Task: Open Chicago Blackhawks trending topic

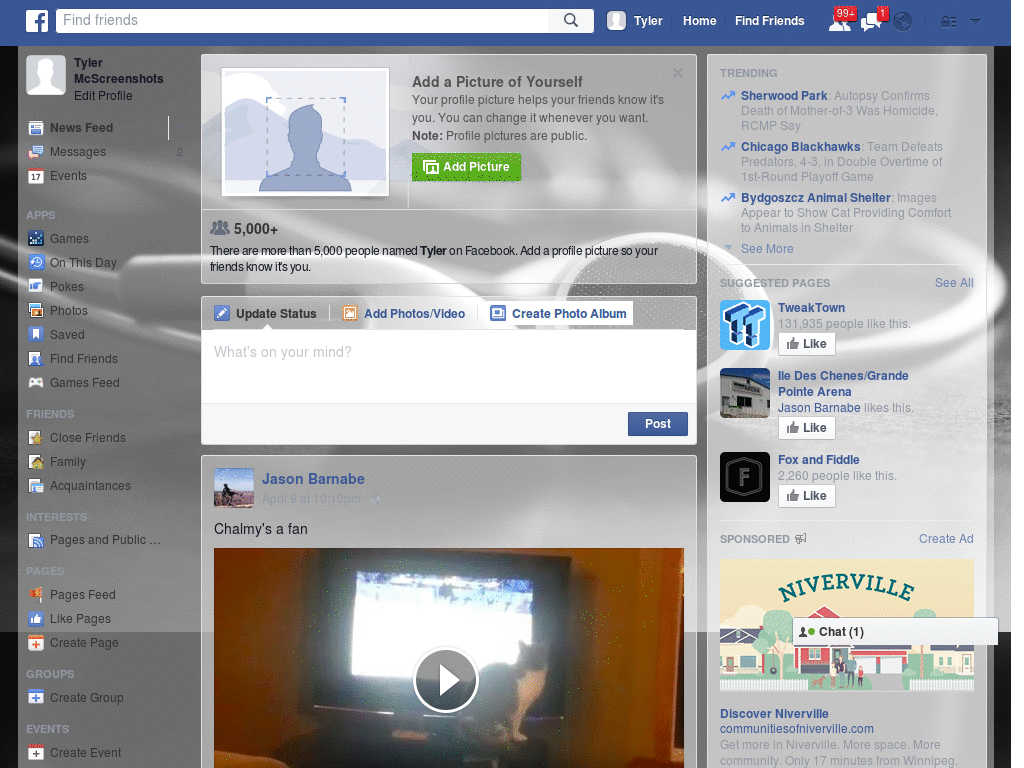Action: pyautogui.click(x=800, y=147)
